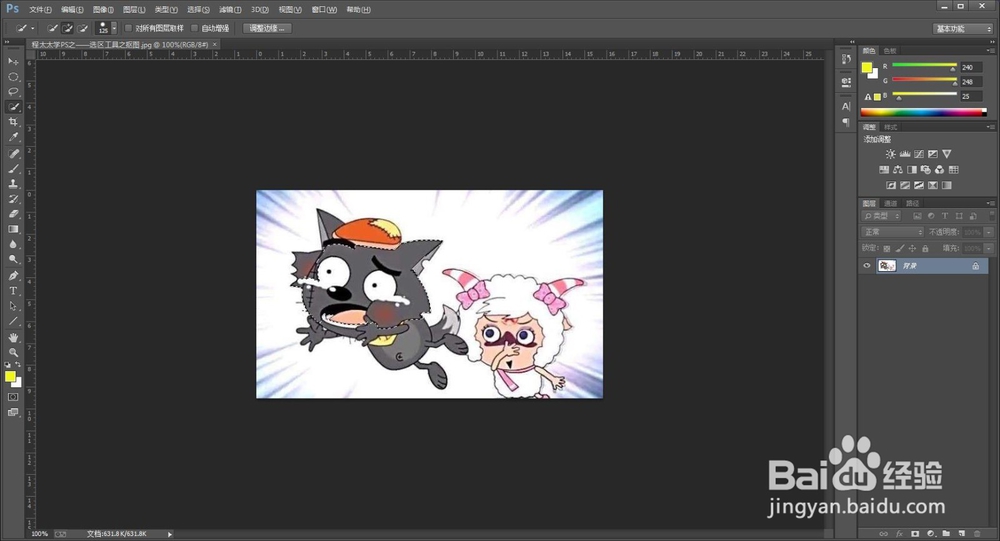The image size is (1000, 541).
Task: Select the Move tool
Action: (x=13, y=61)
